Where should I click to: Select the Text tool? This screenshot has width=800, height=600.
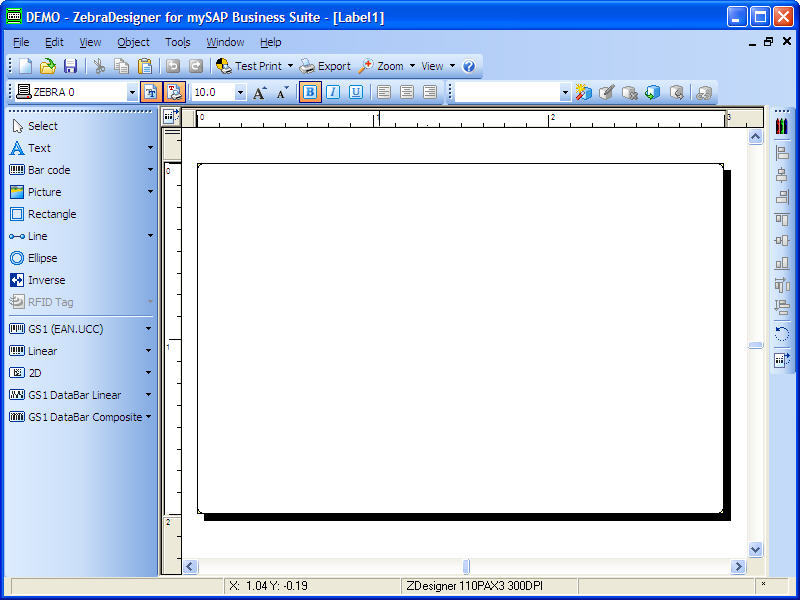(39, 148)
